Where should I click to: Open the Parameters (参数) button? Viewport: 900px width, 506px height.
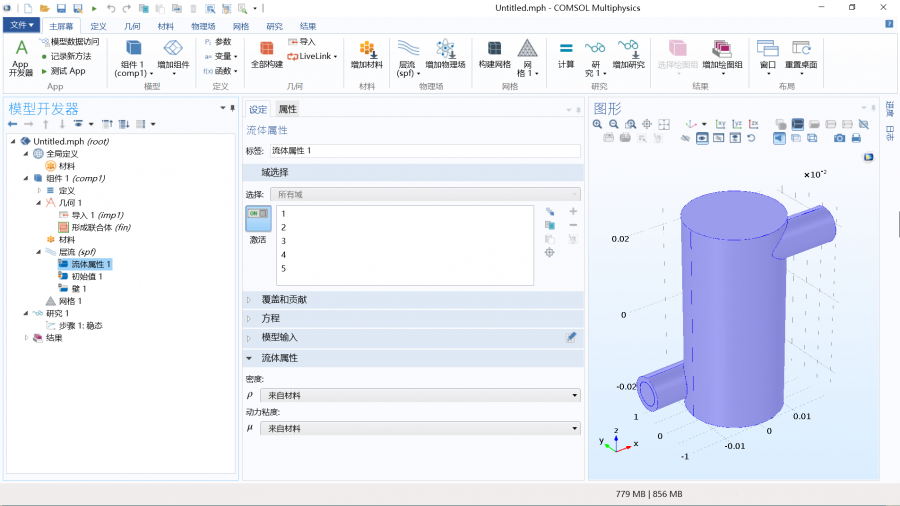tap(218, 42)
